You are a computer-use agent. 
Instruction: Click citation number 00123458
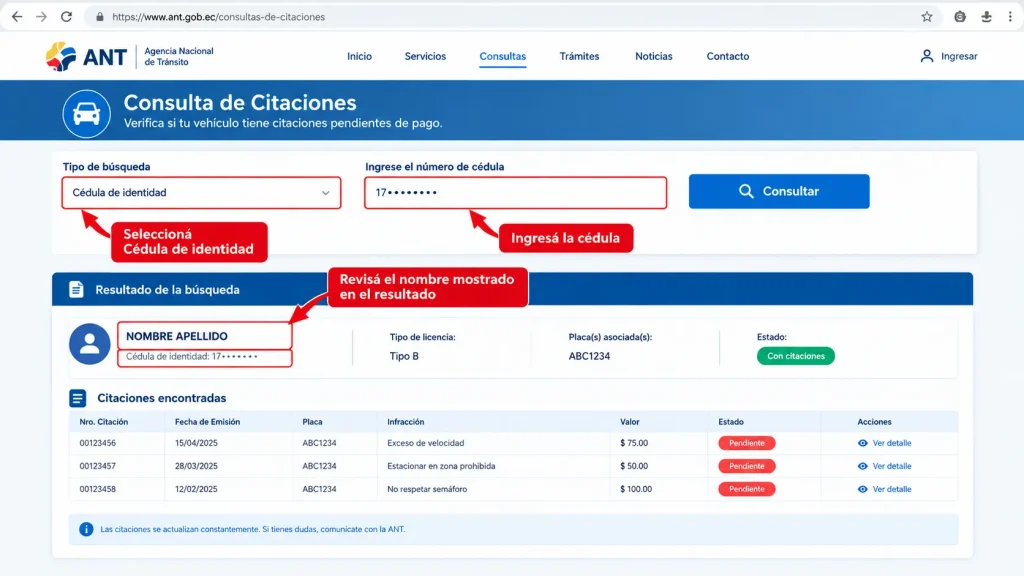[98, 489]
